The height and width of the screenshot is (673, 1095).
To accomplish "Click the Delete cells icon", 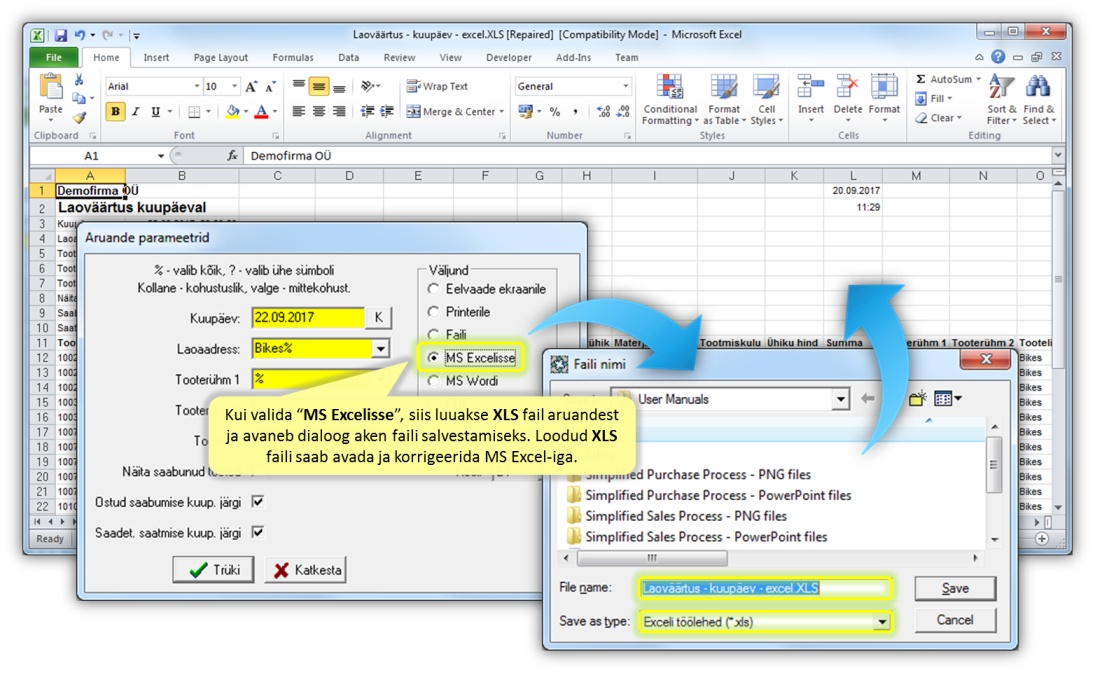I will point(847,87).
